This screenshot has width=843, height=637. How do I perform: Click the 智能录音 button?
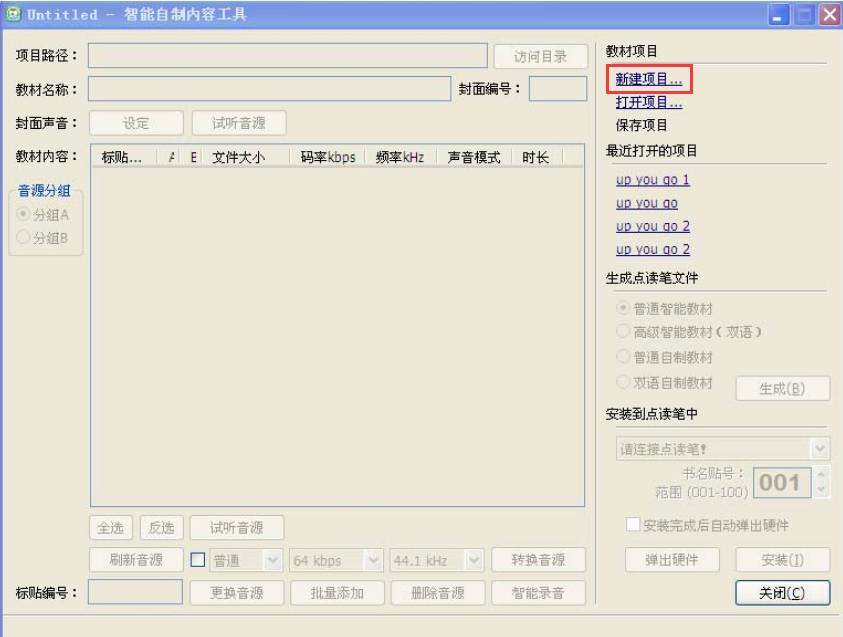point(540,592)
